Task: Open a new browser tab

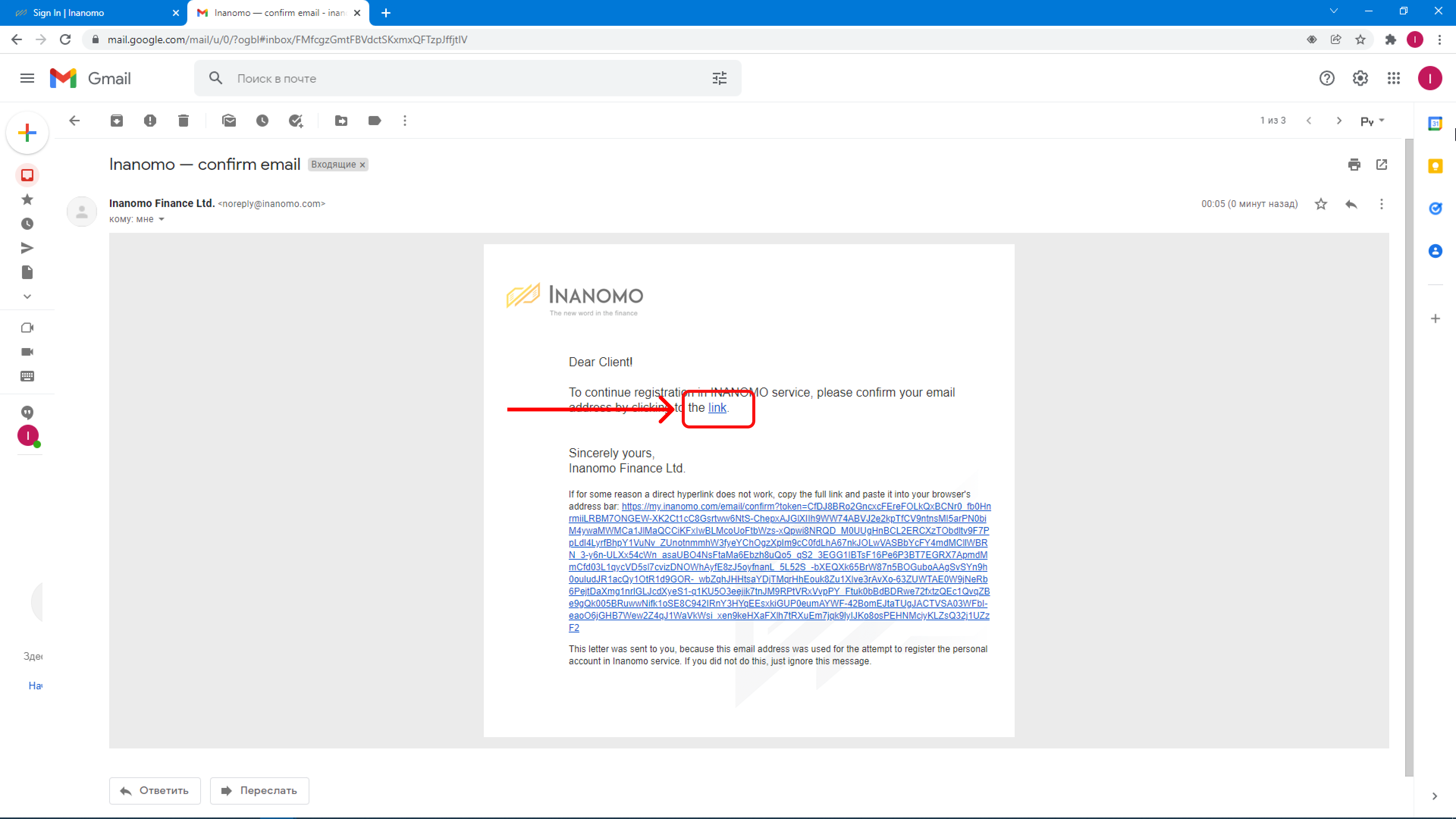Action: [386, 13]
